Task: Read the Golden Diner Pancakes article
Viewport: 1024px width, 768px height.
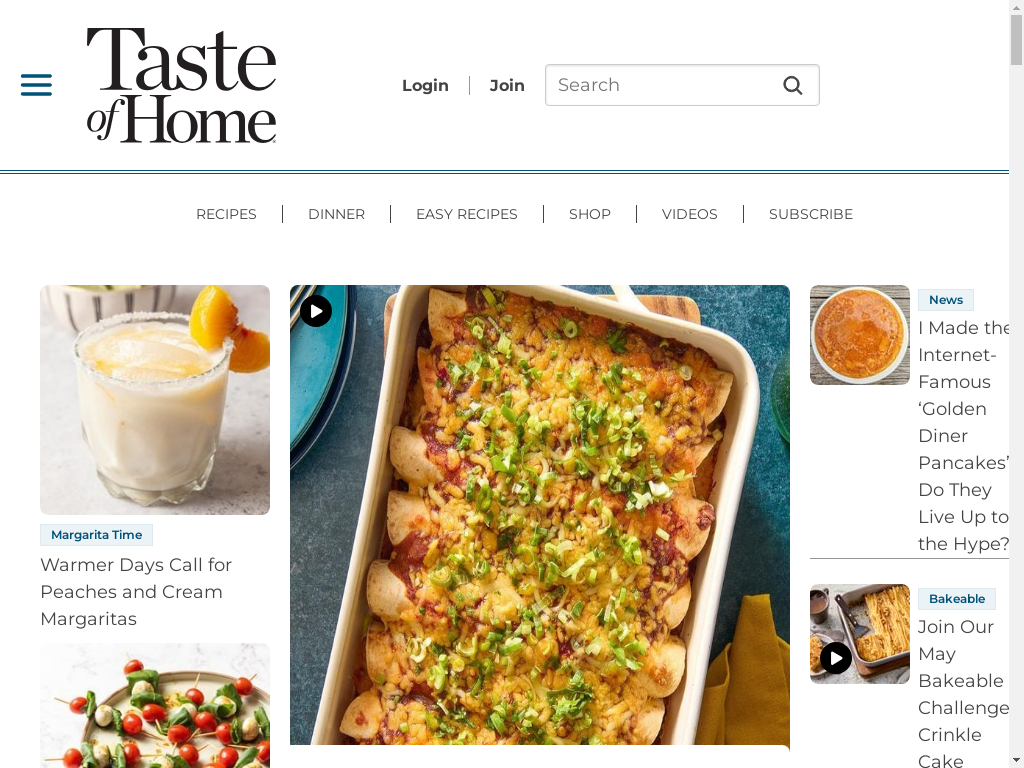Action: click(963, 436)
